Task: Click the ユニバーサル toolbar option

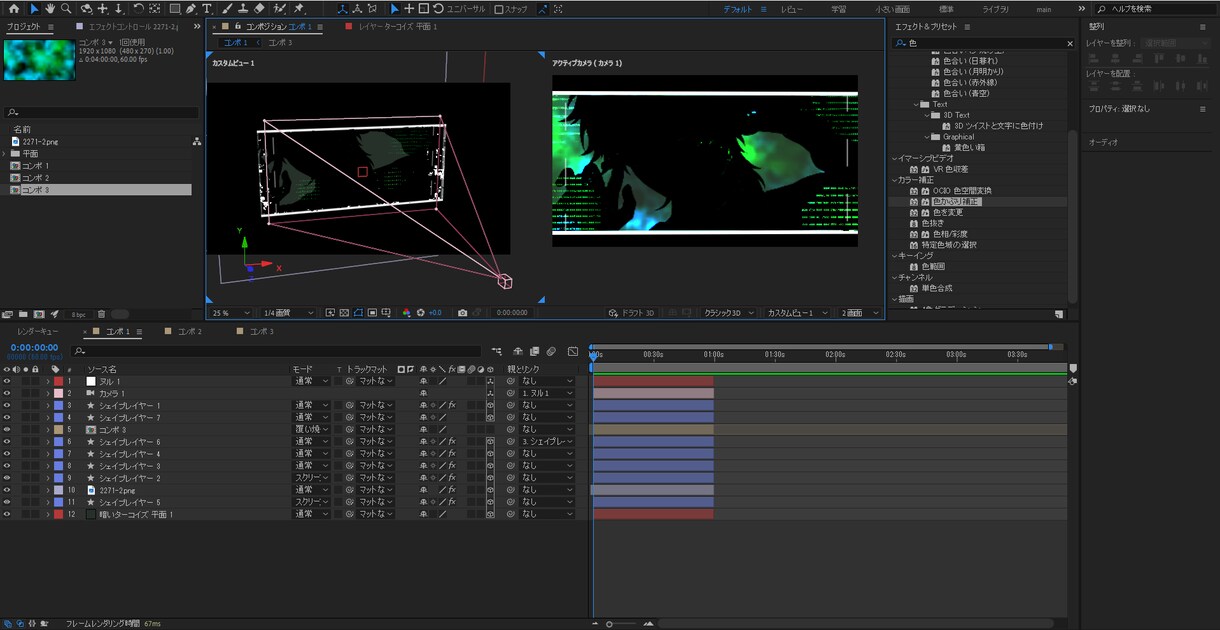Action: 465,9
